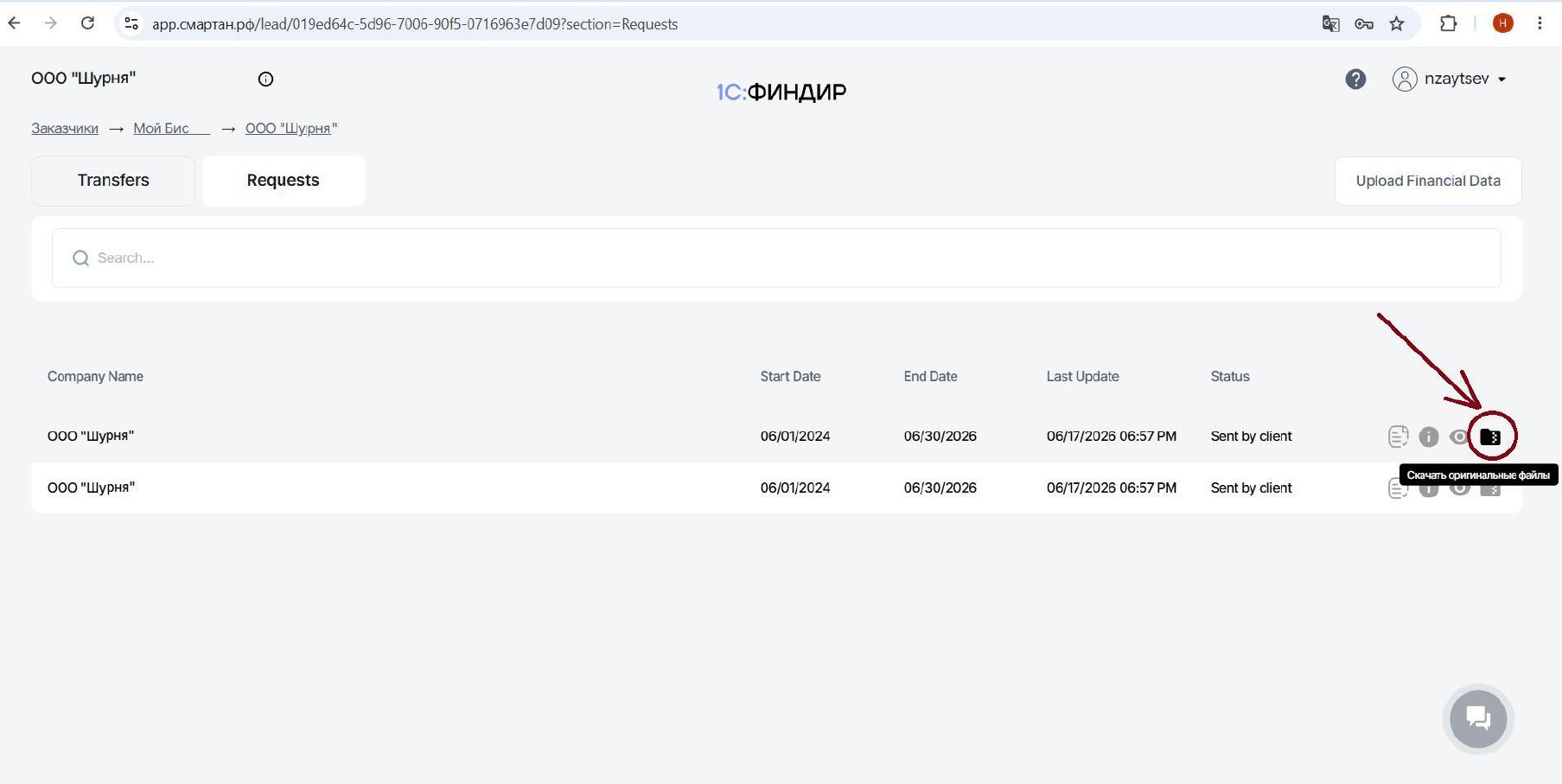
Task: Click Upload Financial Data button
Action: click(x=1428, y=181)
